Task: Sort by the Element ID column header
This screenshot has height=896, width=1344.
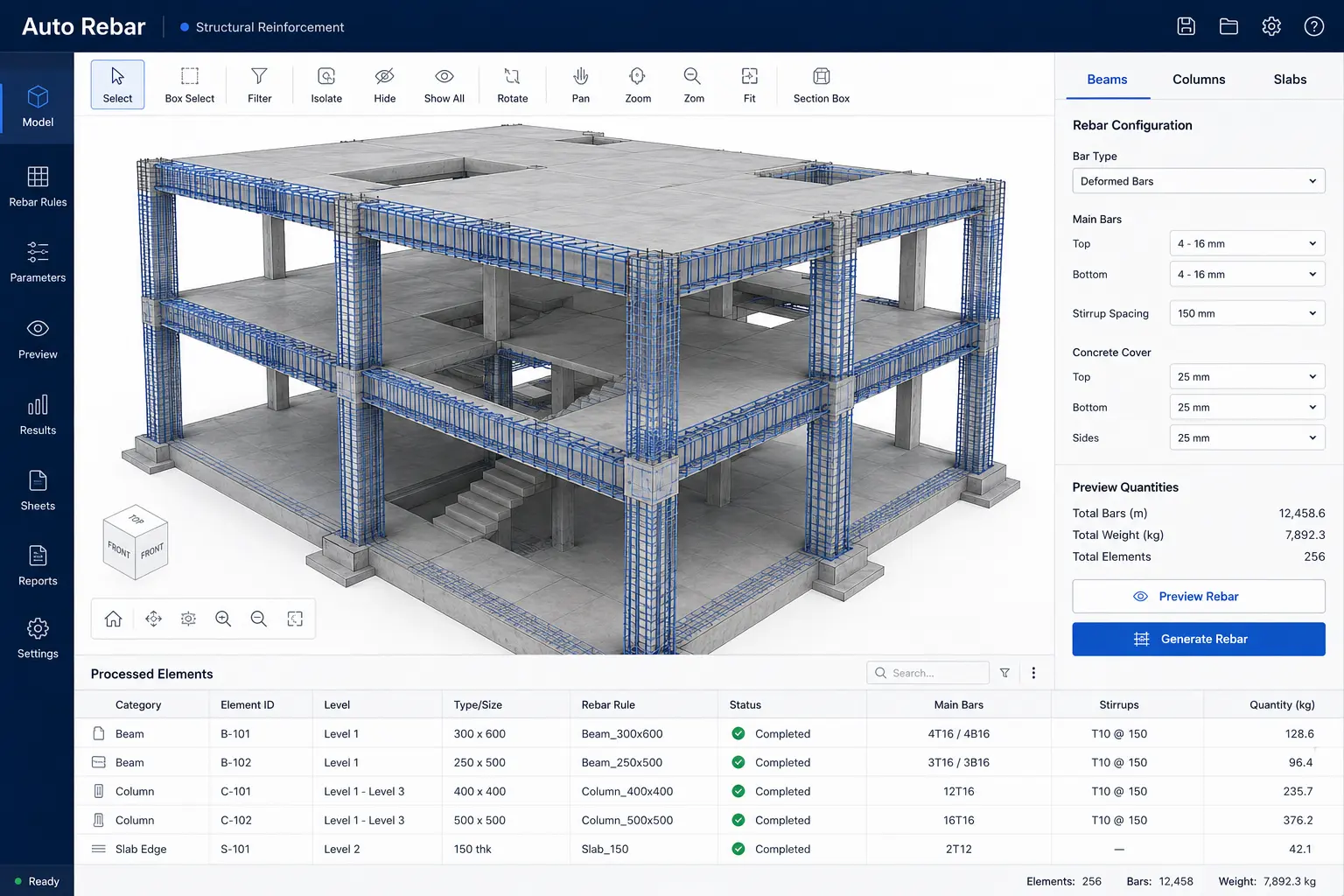Action: 248,704
